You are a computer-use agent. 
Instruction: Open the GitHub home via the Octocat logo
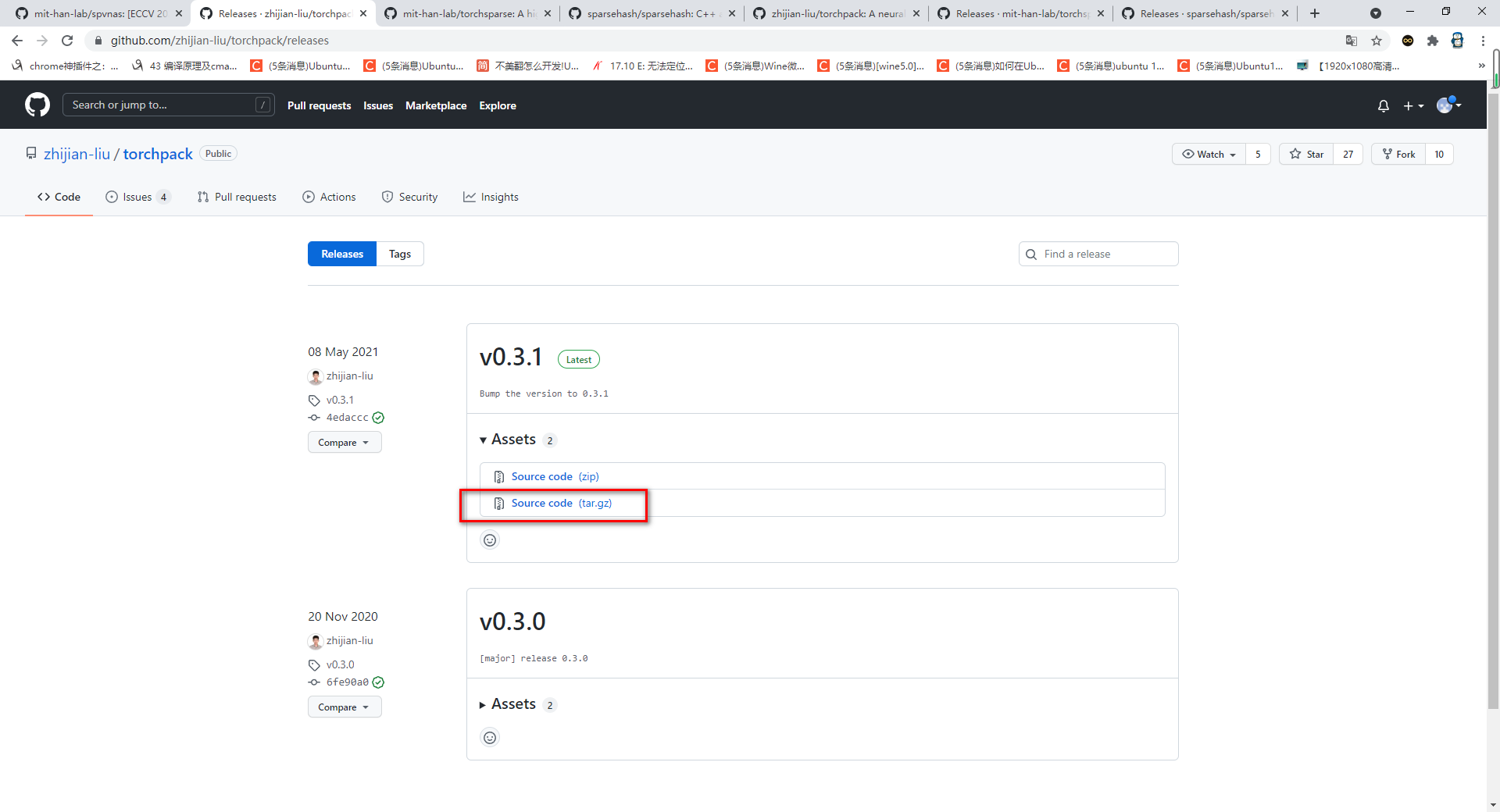tap(37, 105)
